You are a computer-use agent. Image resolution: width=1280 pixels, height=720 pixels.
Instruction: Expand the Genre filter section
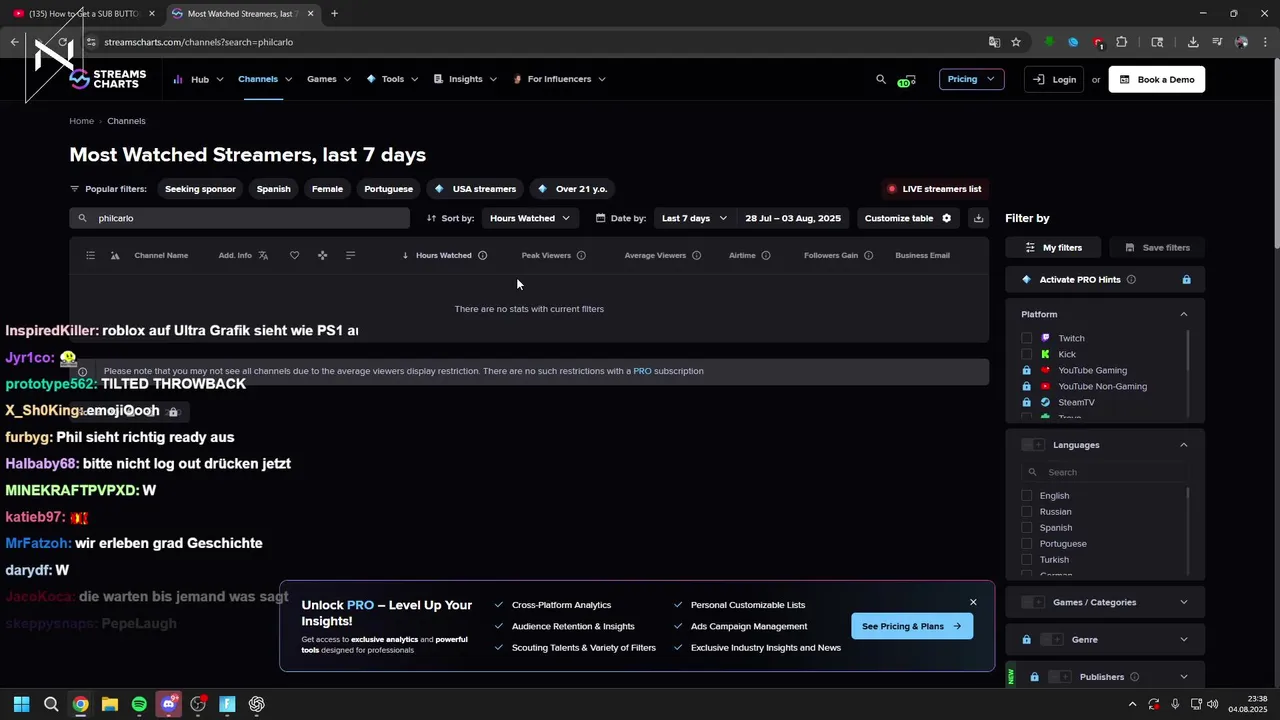[x=1184, y=640]
